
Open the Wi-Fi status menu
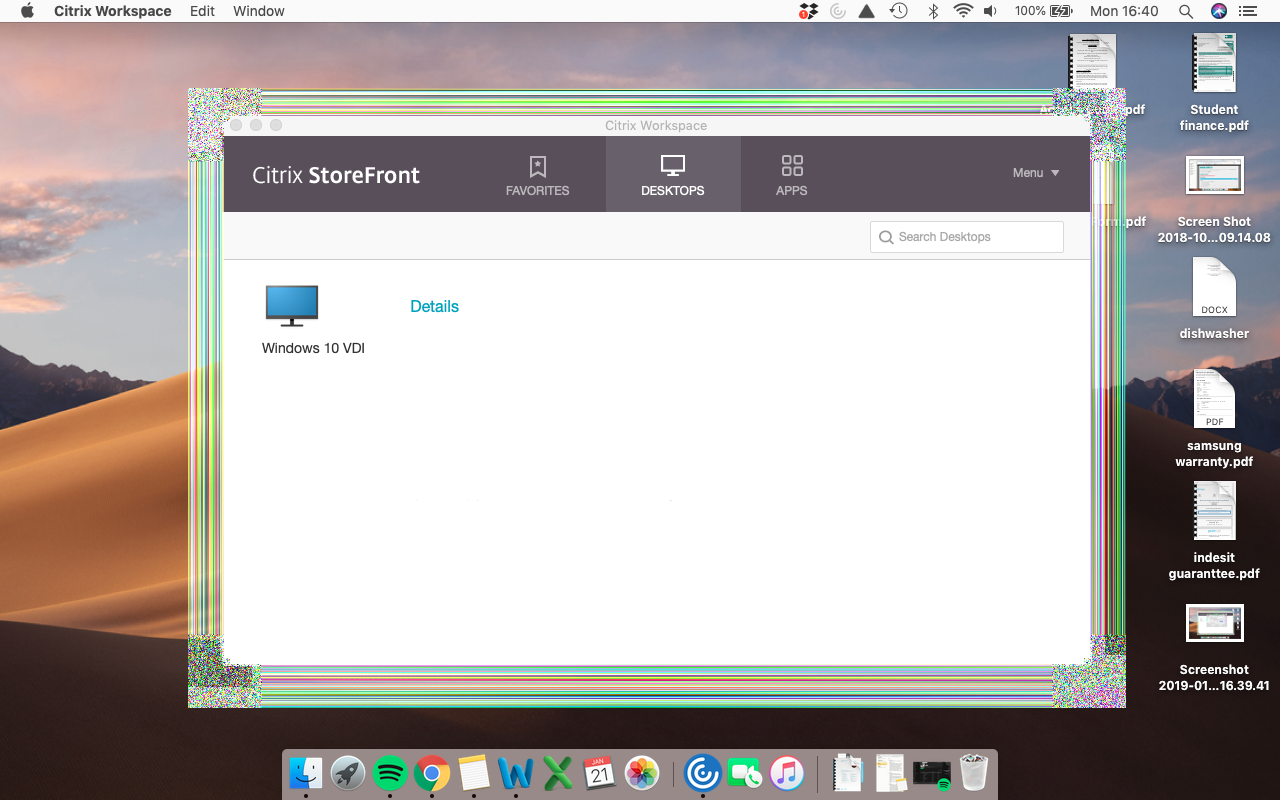963,11
